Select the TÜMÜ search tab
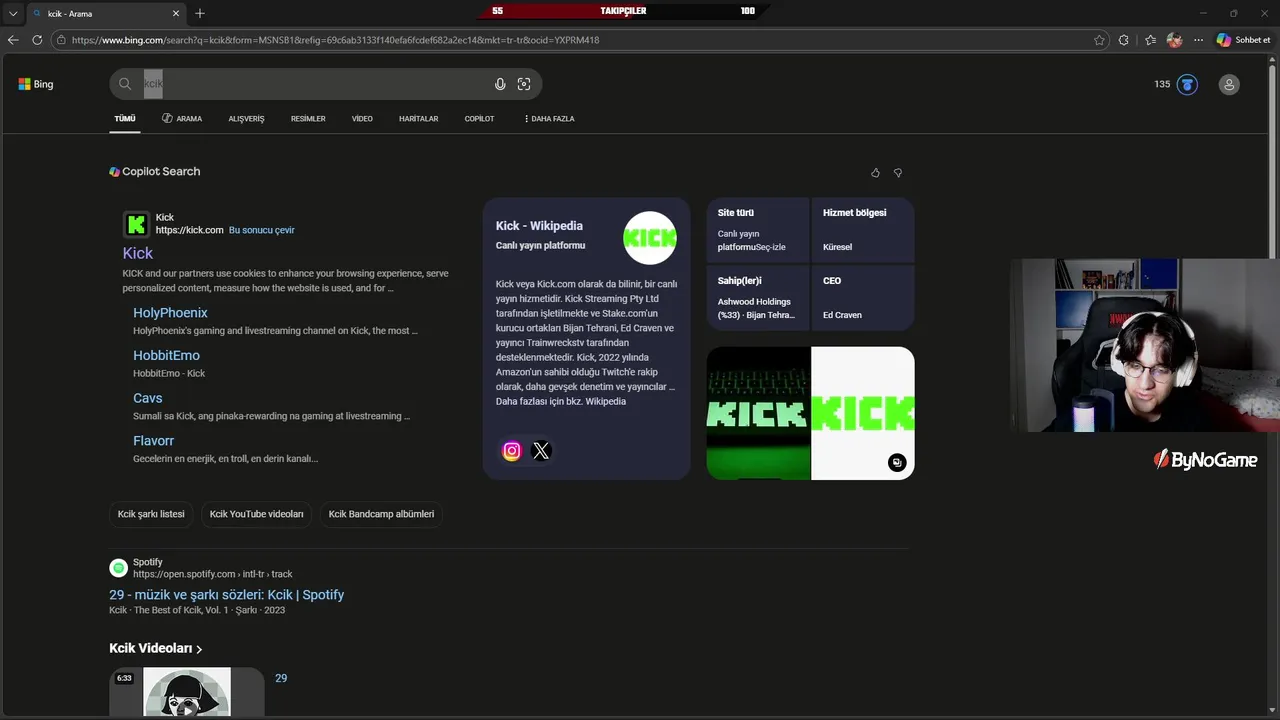This screenshot has height=720, width=1280. click(125, 118)
